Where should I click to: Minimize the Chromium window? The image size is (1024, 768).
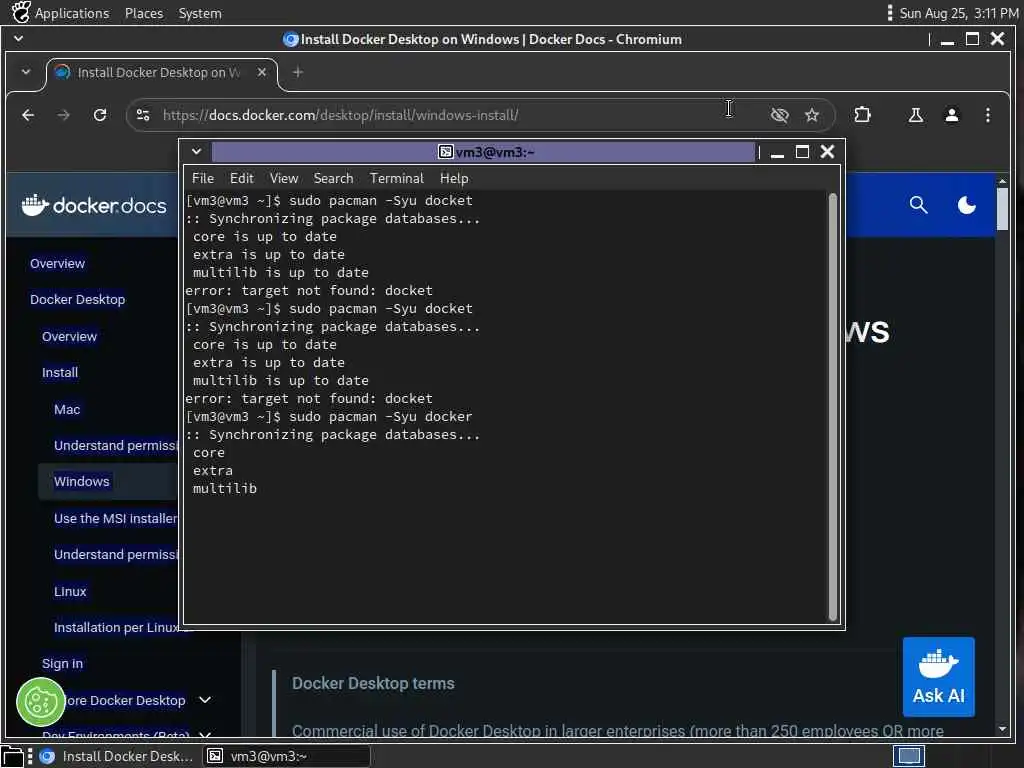point(948,40)
